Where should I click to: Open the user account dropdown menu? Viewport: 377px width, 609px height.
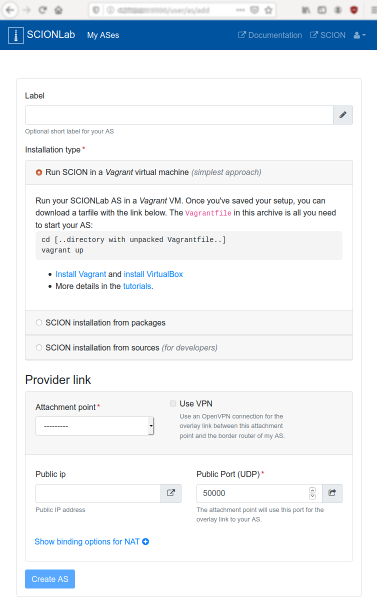360,35
